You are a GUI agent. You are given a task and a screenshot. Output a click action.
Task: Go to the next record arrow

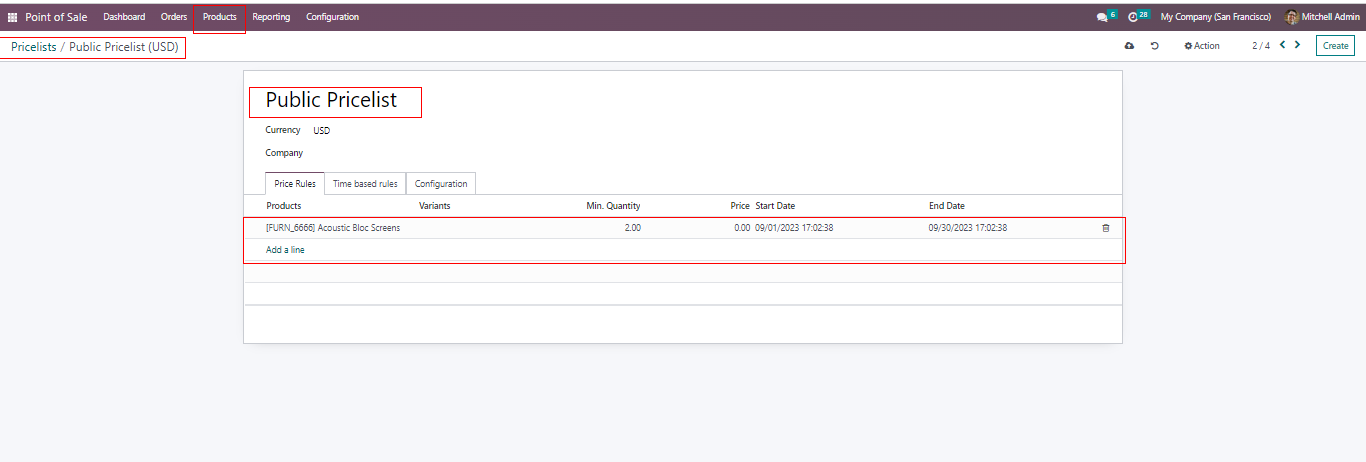point(1298,45)
